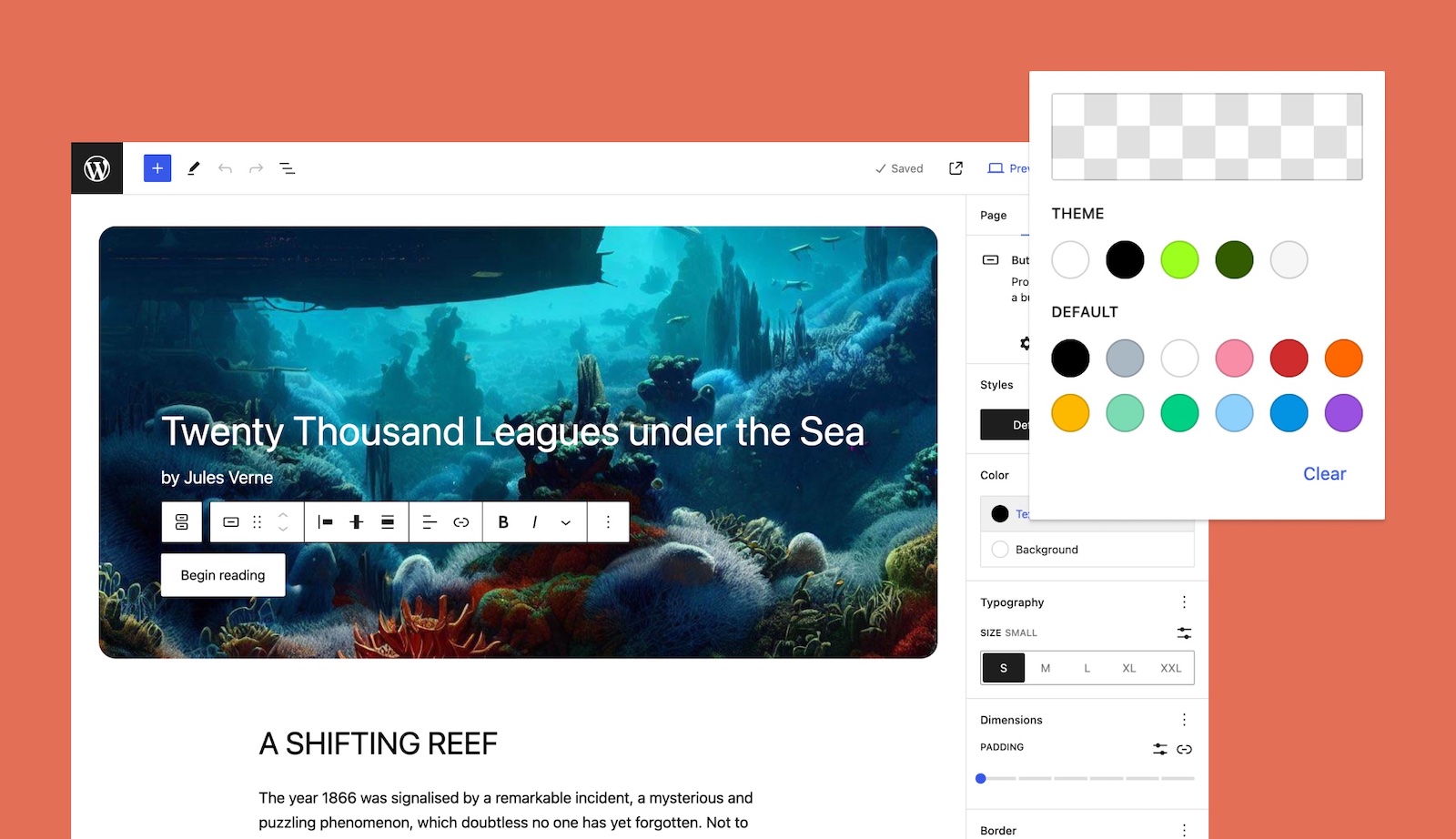Open the Dimensions options three-dot menu
The height and width of the screenshot is (839, 1456).
1184,720
